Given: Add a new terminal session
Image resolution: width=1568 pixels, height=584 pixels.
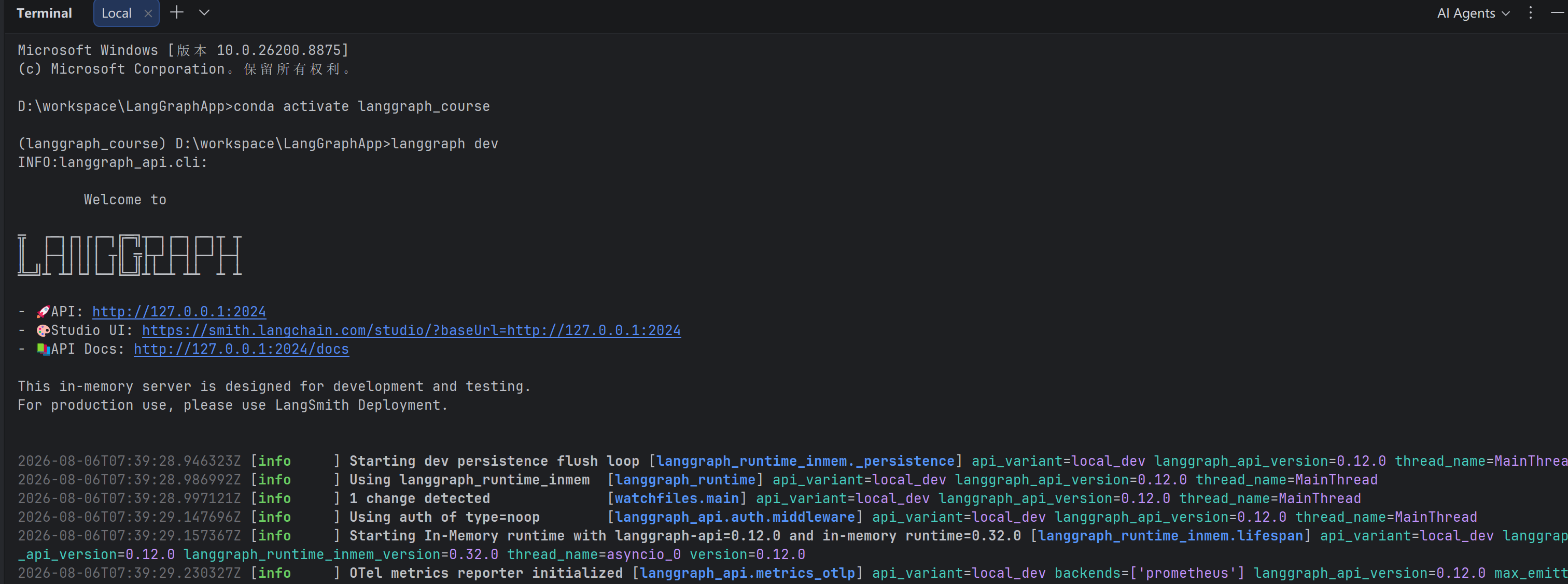Looking at the screenshot, I should pyautogui.click(x=176, y=12).
